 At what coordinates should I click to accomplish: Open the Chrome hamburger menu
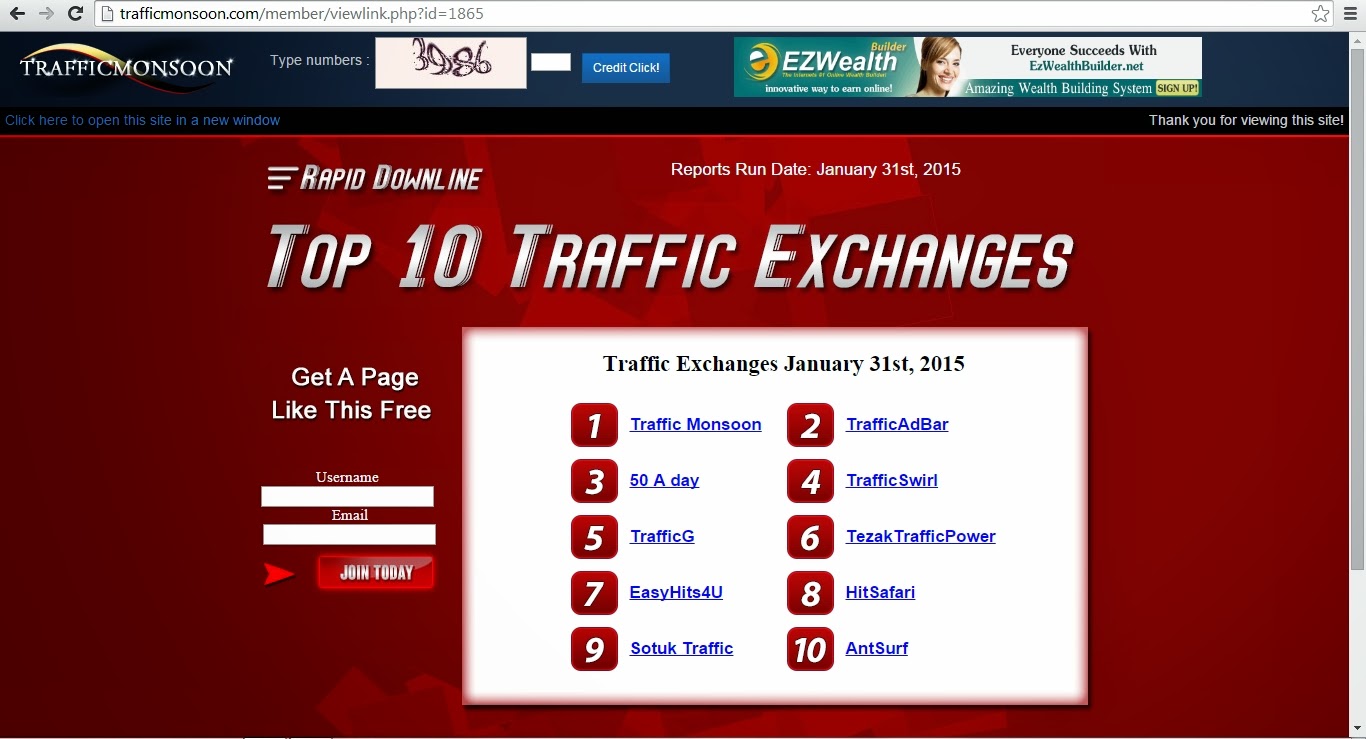[x=1350, y=14]
